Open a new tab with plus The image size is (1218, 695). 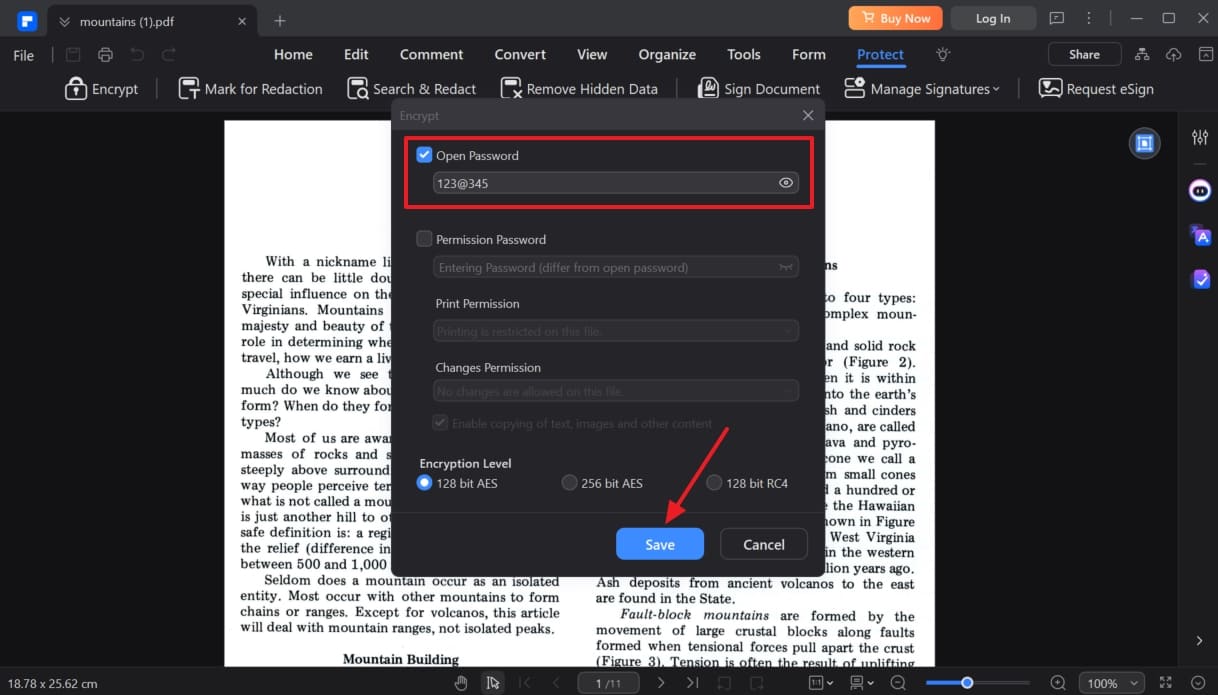(x=280, y=20)
